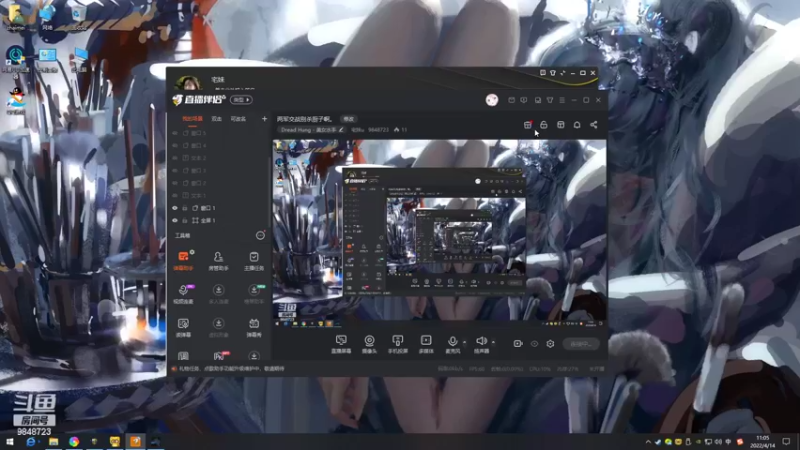Open the toolbox more (…) button

click(260, 235)
